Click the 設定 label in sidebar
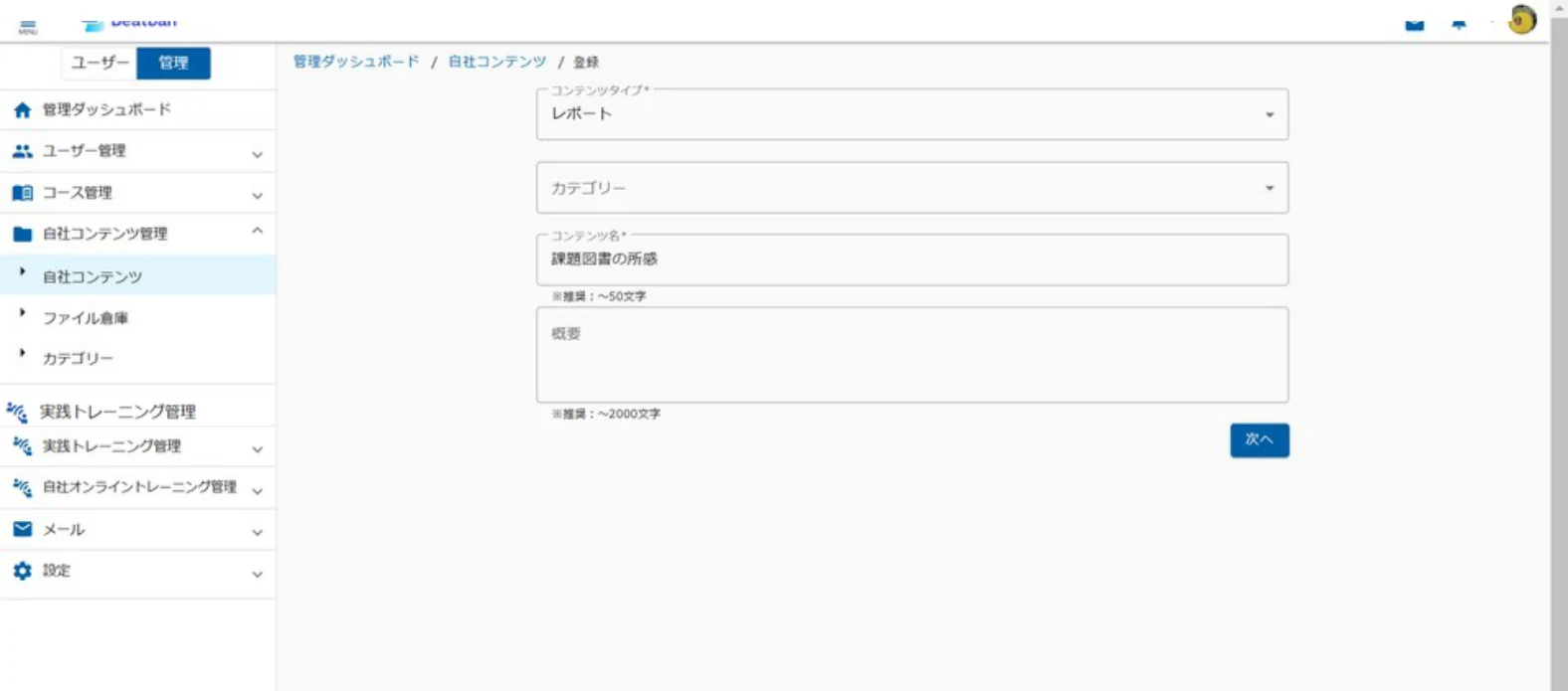 57,571
